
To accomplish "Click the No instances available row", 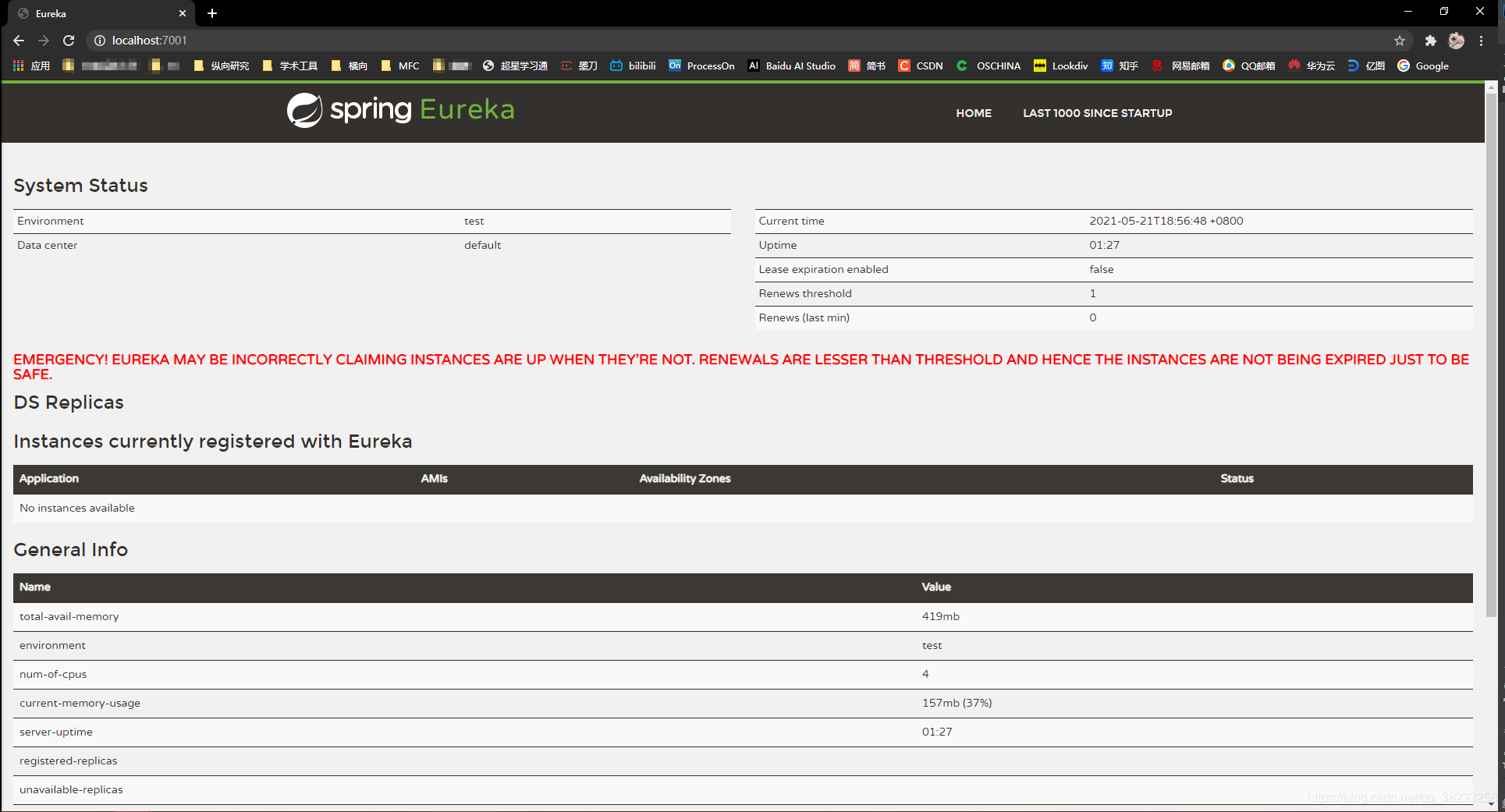I will tap(743, 508).
